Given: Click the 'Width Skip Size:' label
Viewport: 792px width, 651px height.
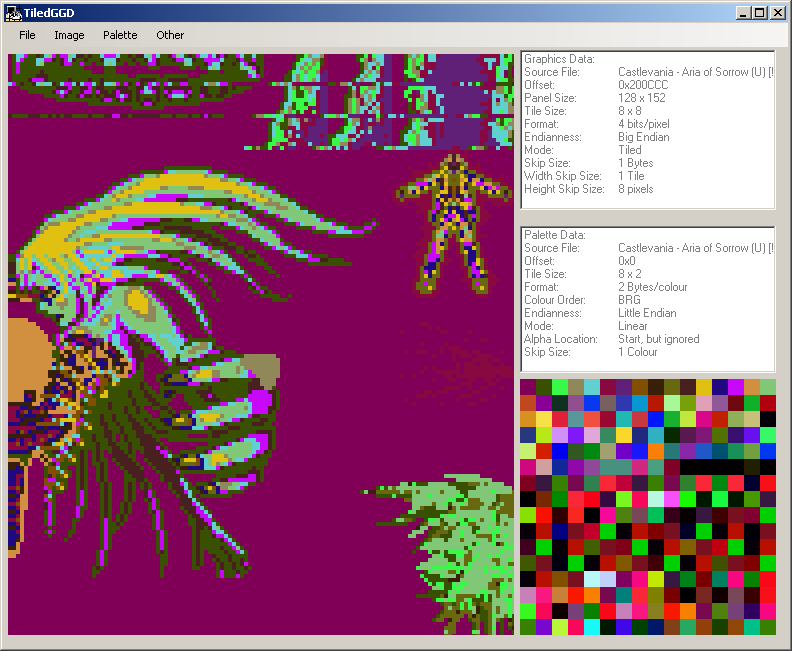Looking at the screenshot, I should pos(563,176).
